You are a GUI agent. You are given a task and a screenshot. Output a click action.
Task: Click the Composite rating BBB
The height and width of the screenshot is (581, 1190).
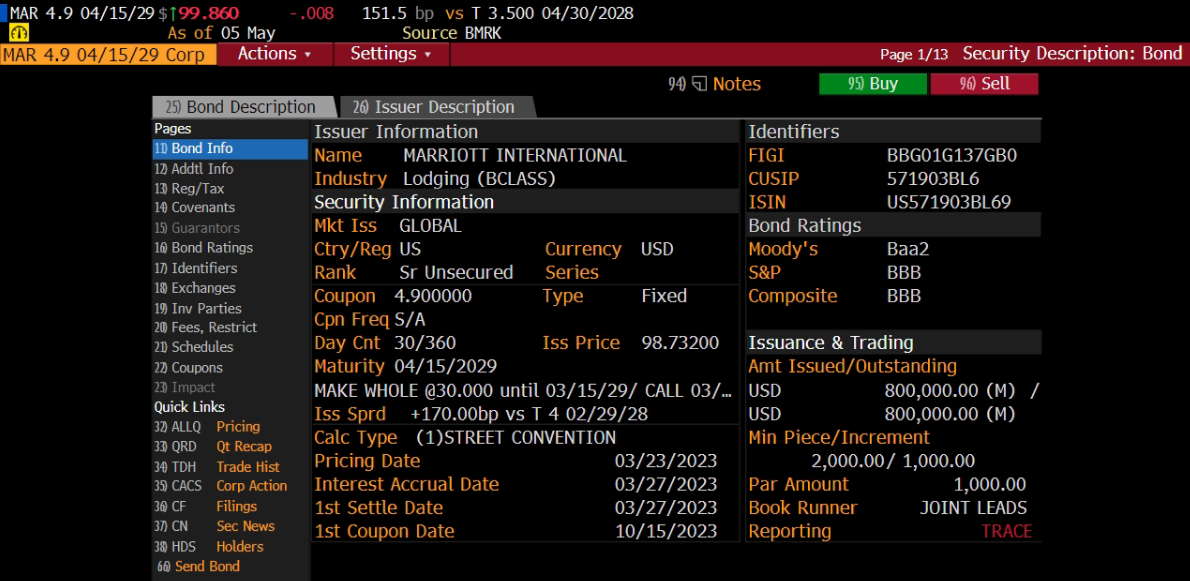(904, 296)
